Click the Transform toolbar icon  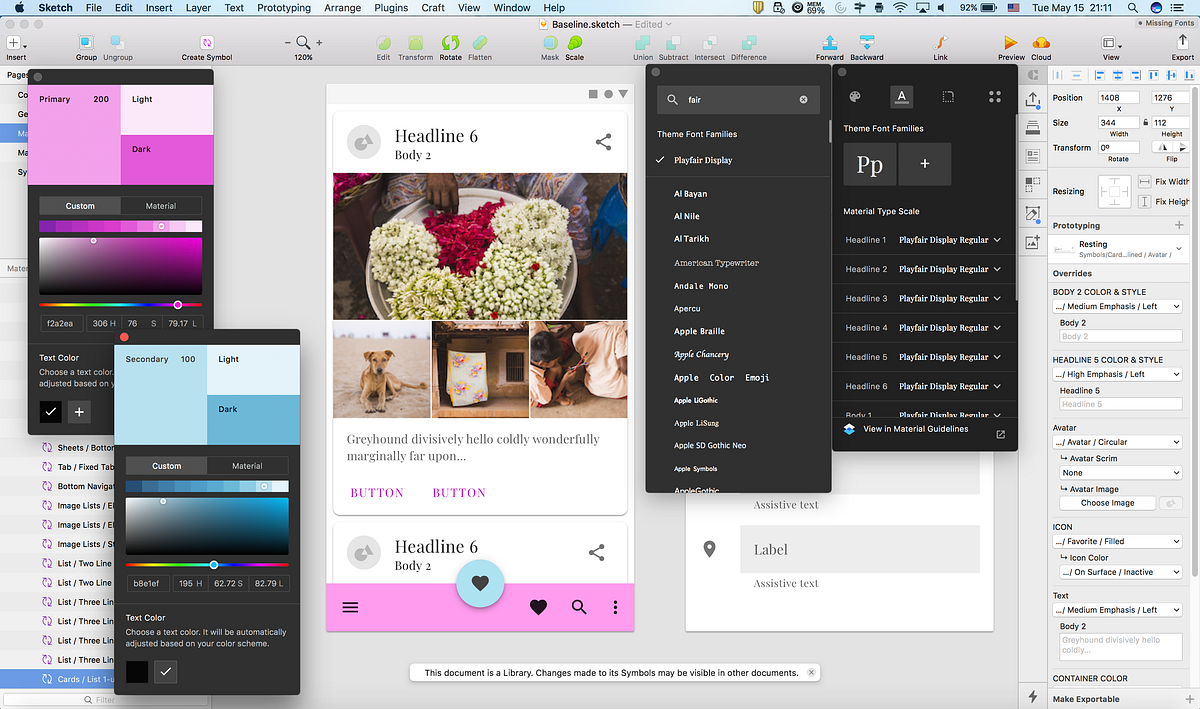(415, 43)
